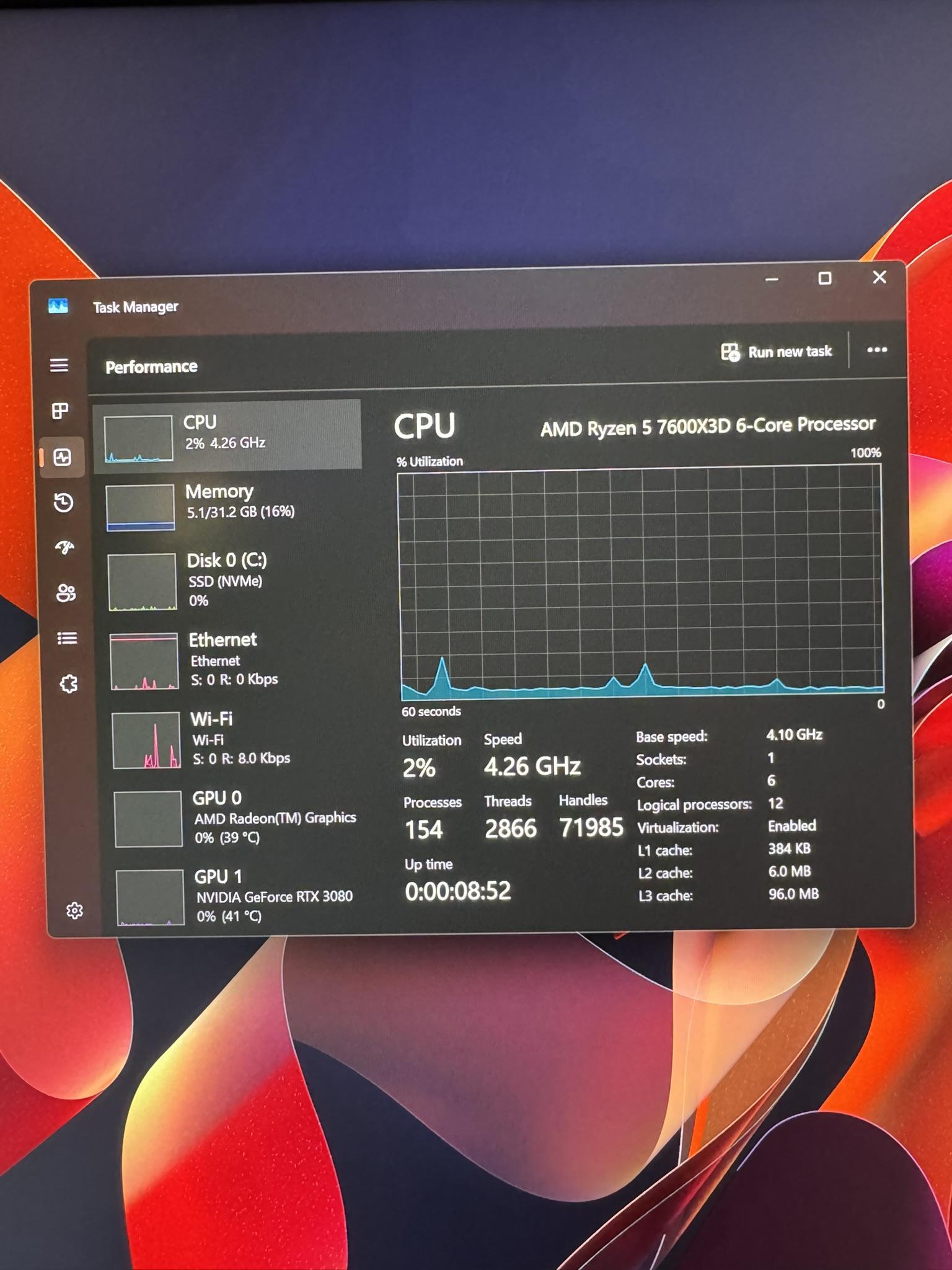The height and width of the screenshot is (1270, 952).
Task: Click the Logical processors value 12
Action: coord(775,803)
